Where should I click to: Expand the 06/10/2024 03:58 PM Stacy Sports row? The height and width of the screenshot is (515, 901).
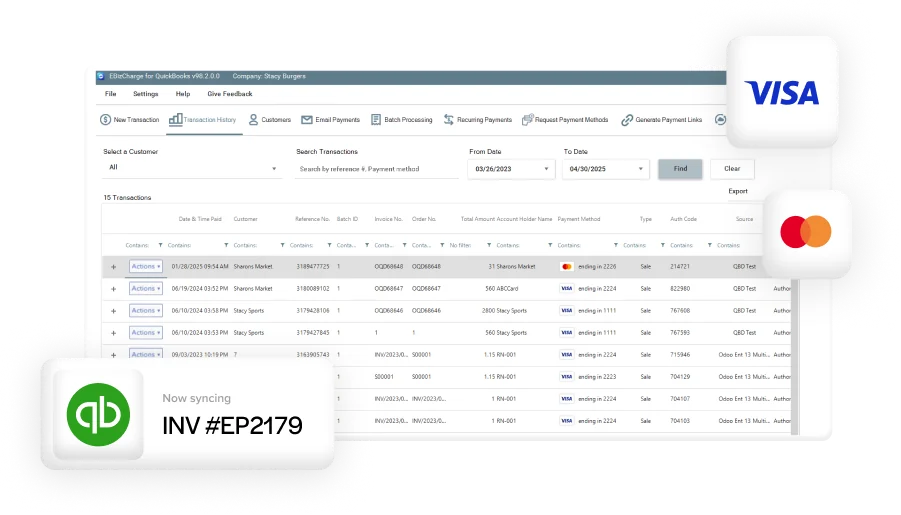coord(113,311)
